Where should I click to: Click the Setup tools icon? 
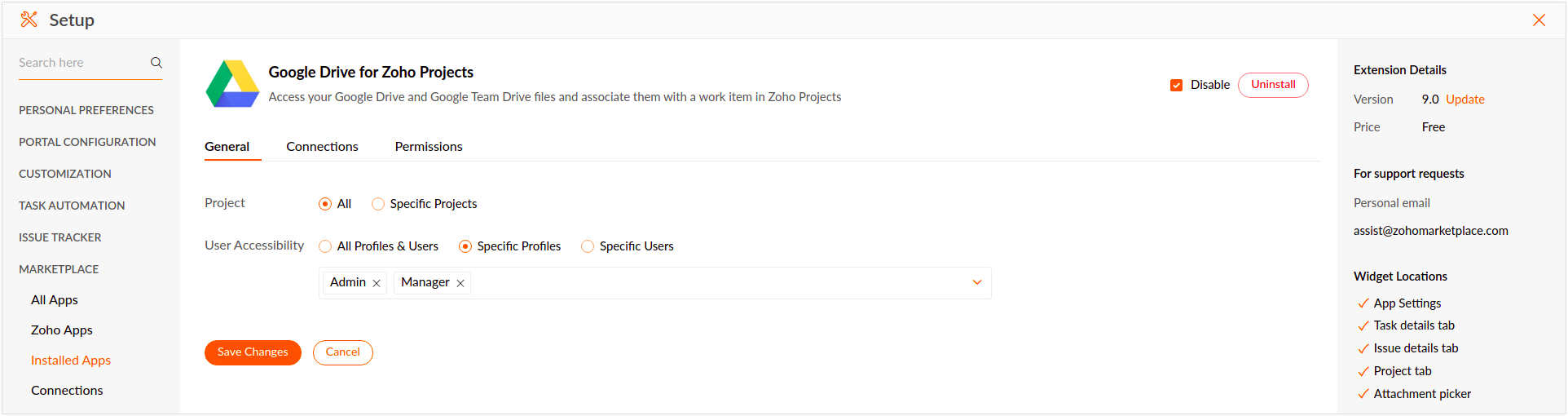pyautogui.click(x=29, y=20)
